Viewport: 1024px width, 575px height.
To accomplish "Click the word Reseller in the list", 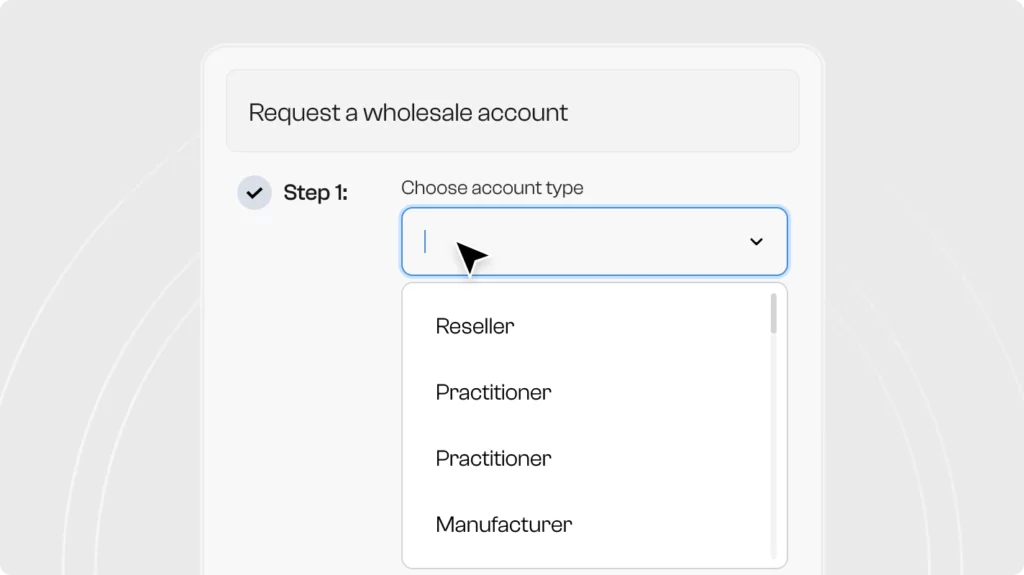I will 475,326.
